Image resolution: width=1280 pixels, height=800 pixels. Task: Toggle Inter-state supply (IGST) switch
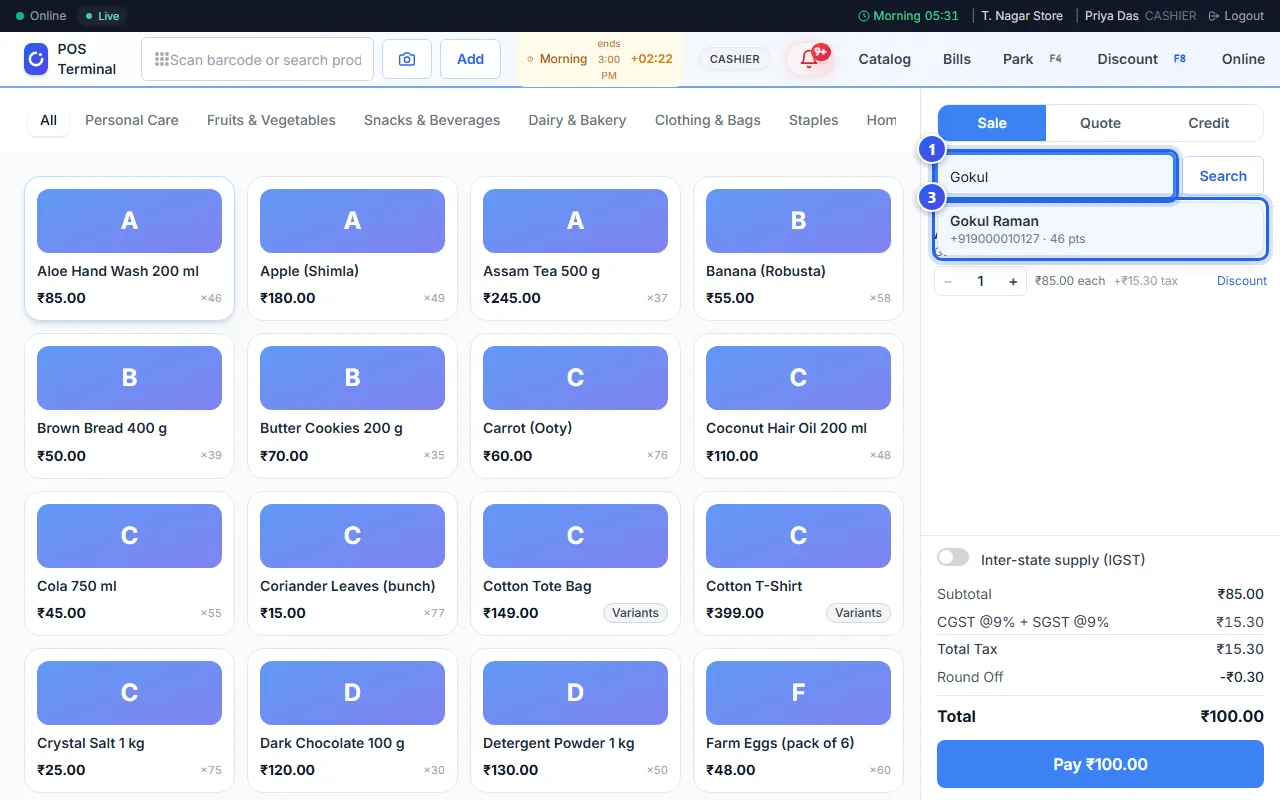[x=953, y=558]
